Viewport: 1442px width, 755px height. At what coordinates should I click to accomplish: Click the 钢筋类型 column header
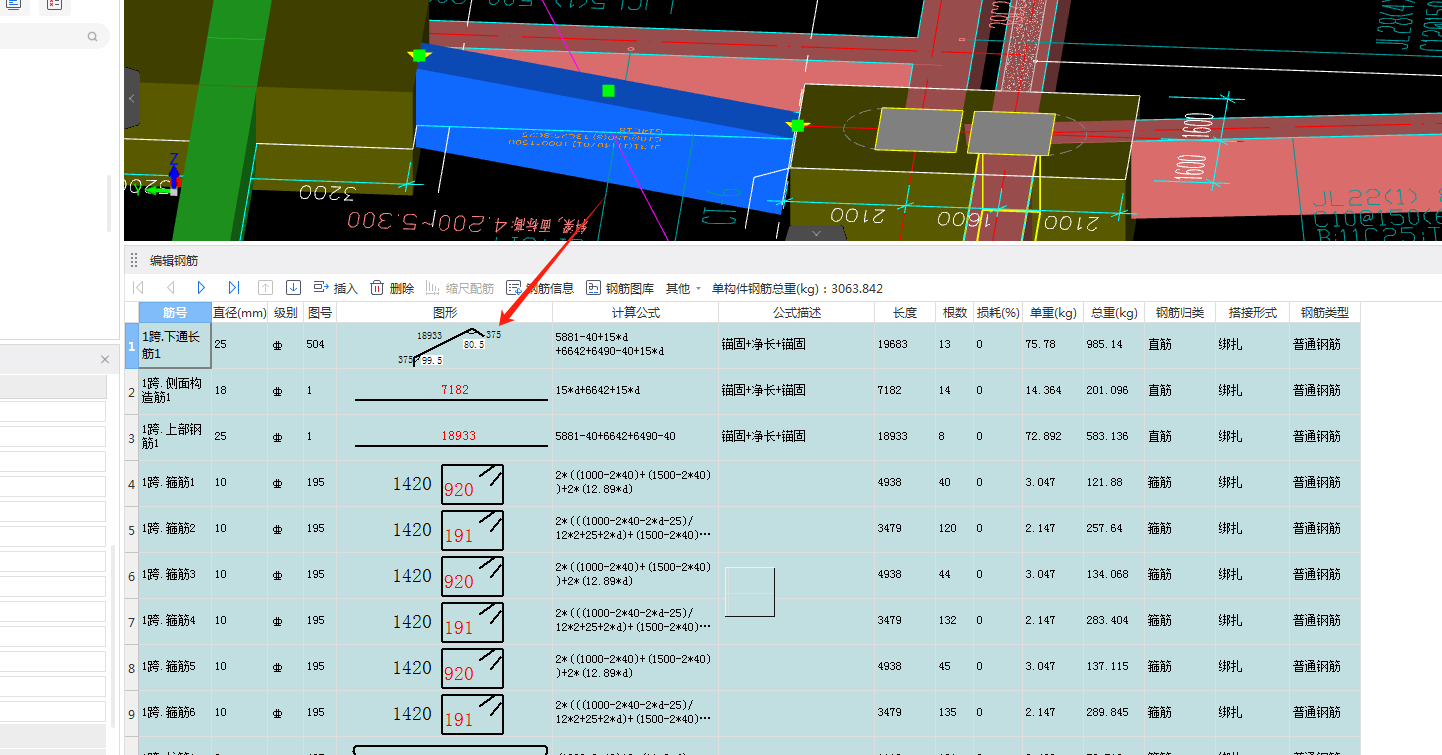[x=1324, y=312]
